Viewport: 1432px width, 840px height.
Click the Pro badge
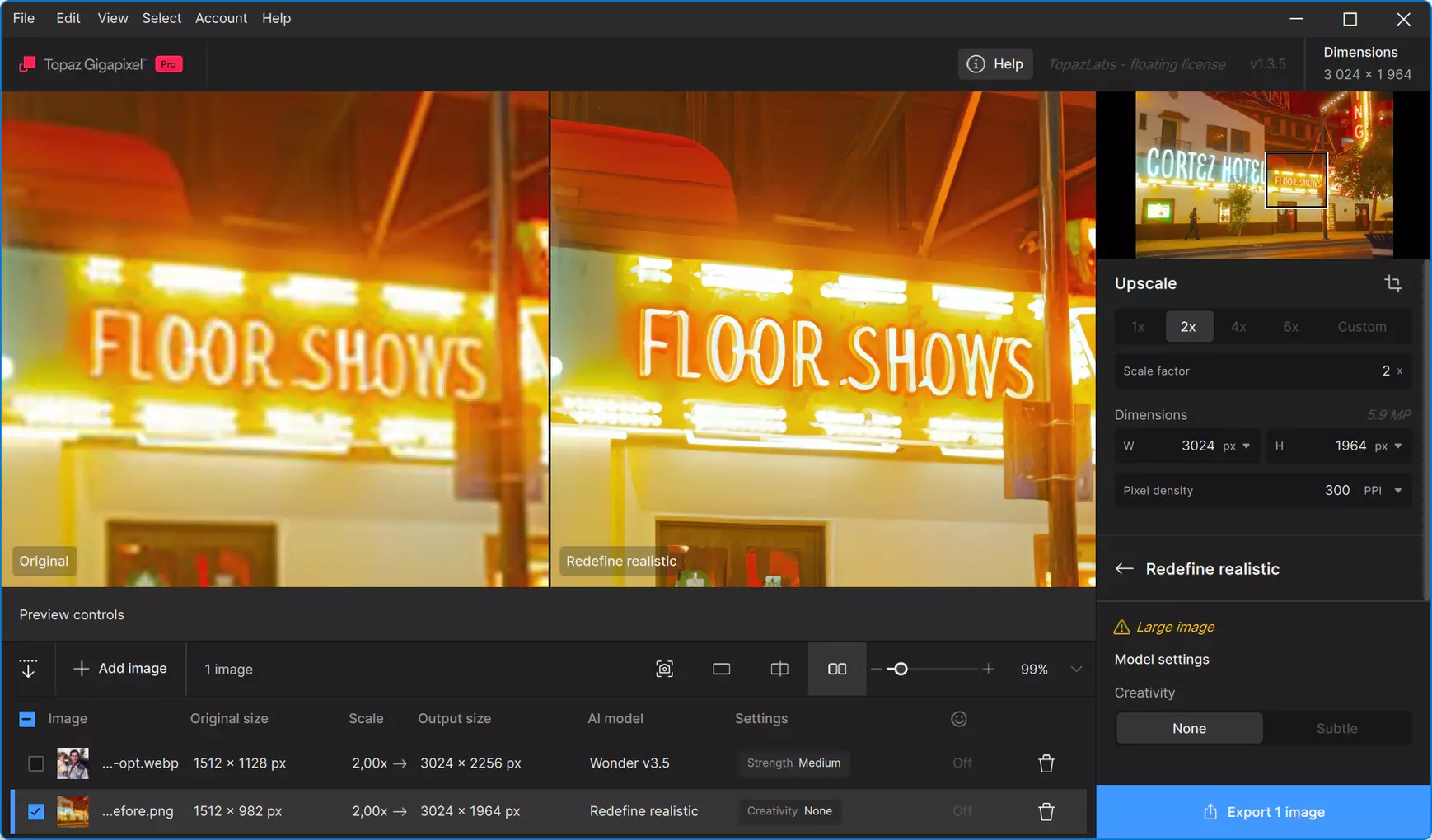pyautogui.click(x=169, y=64)
